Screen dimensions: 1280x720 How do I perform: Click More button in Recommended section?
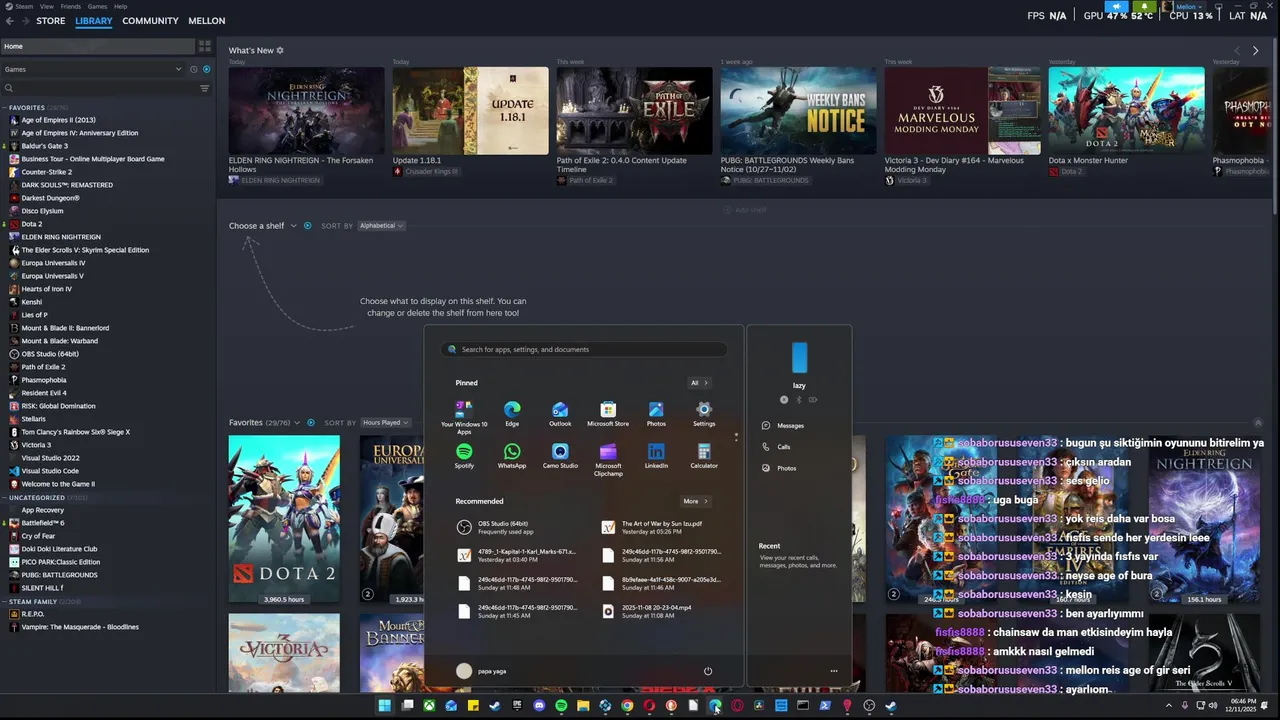[x=696, y=501]
